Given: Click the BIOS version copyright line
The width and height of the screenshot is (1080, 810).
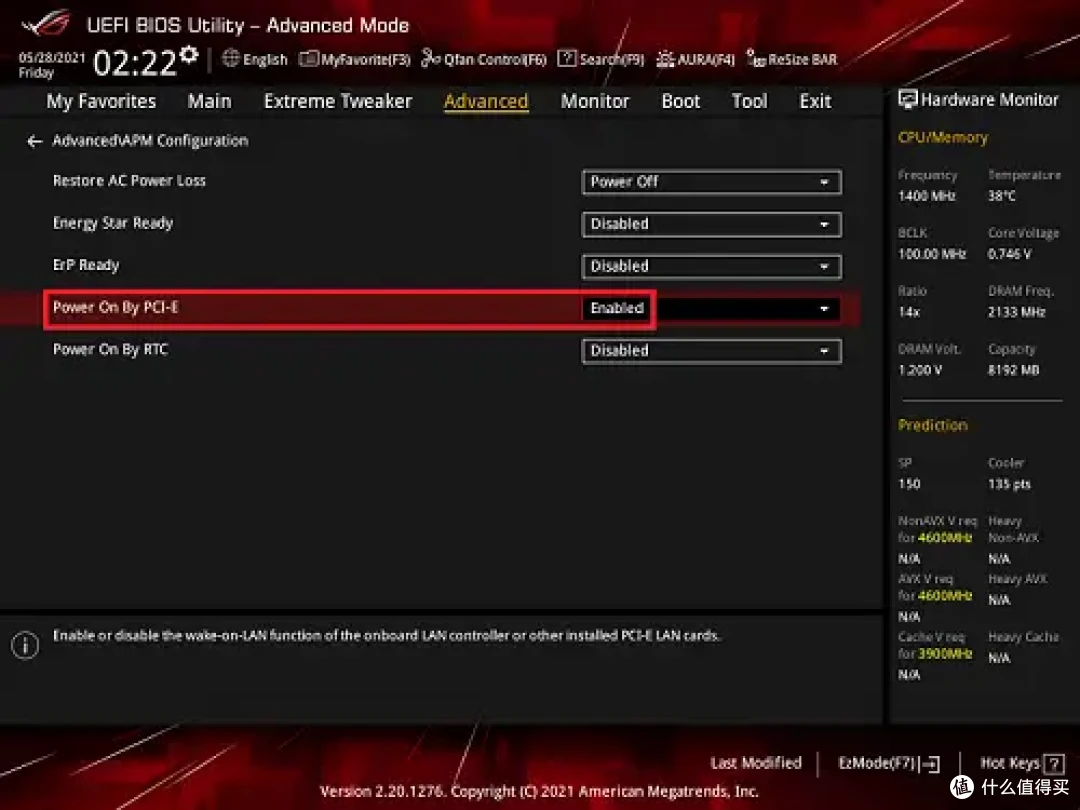Looking at the screenshot, I should pyautogui.click(x=539, y=791).
